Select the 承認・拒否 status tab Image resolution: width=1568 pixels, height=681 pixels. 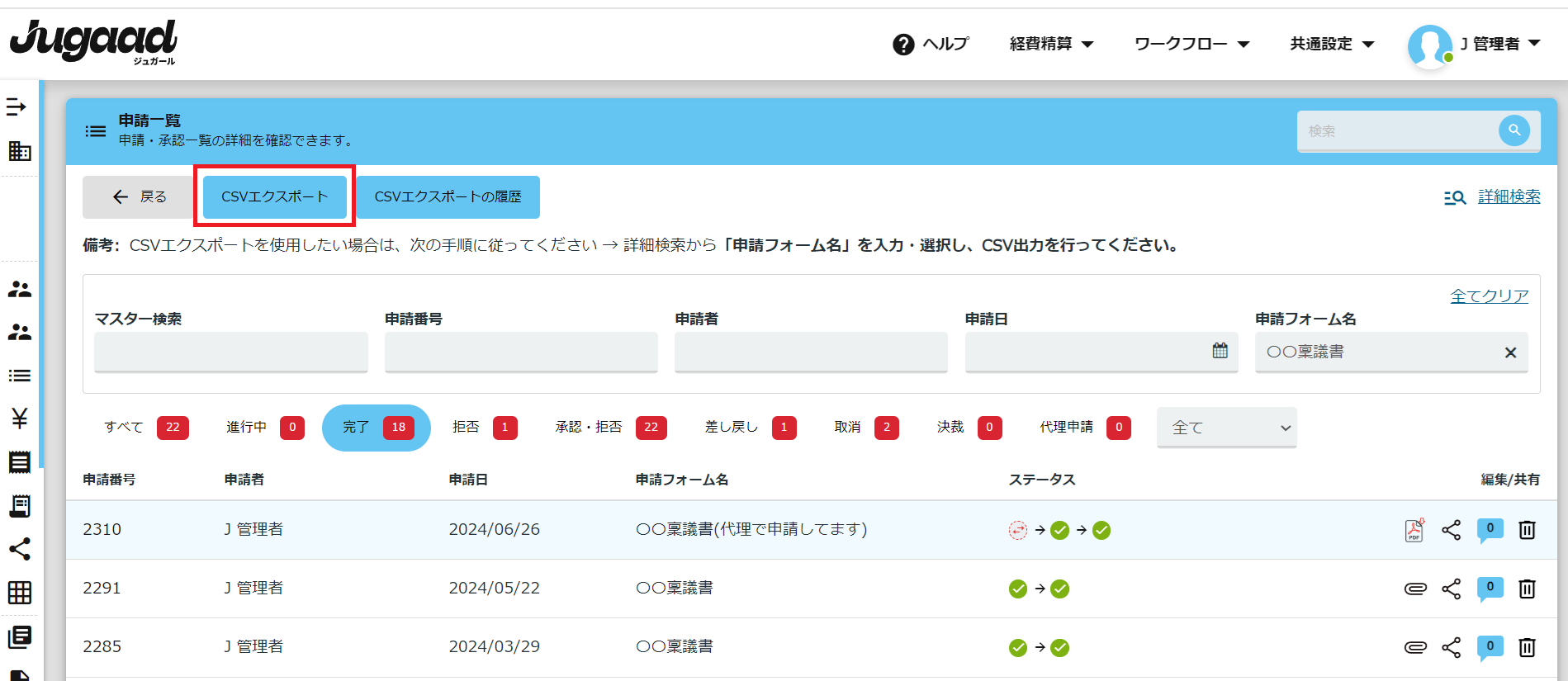tap(611, 427)
